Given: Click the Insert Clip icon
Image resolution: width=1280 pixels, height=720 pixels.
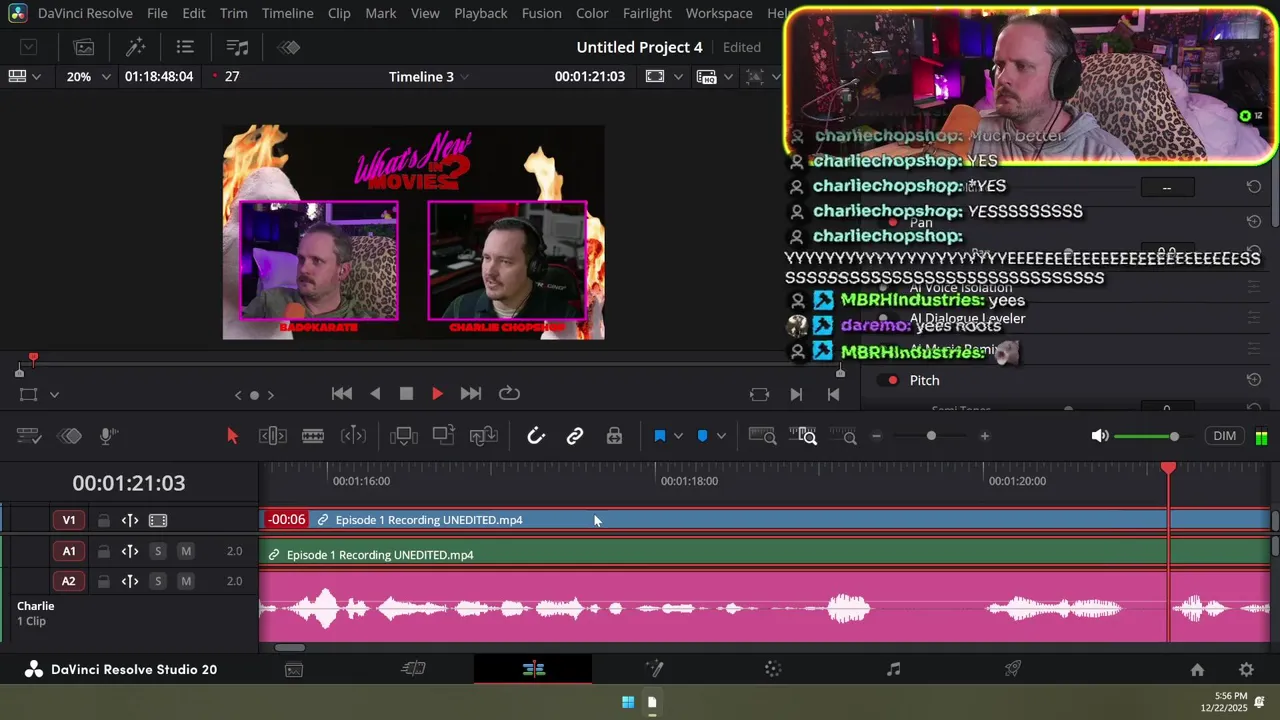Looking at the screenshot, I should 403,436.
